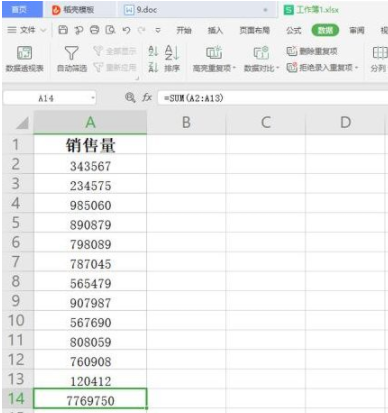This screenshot has height=413, width=388.
Task: Select column C header
Action: 266,123
